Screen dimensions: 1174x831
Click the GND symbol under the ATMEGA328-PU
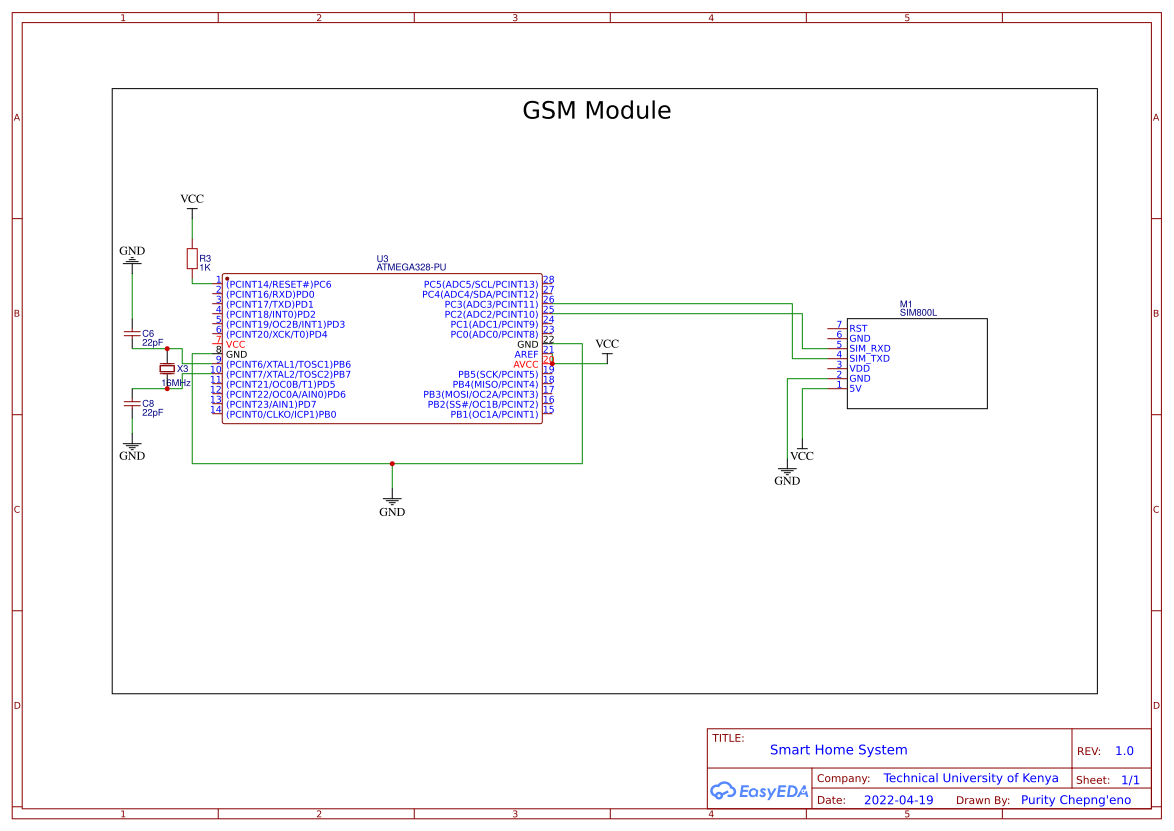point(392,502)
